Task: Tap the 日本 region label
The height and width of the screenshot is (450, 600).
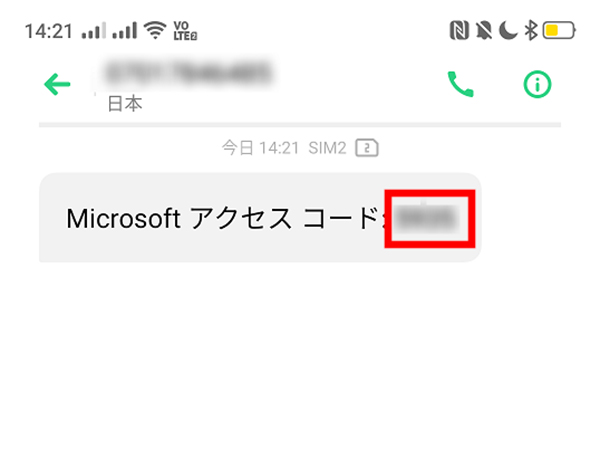Action: pos(125,104)
